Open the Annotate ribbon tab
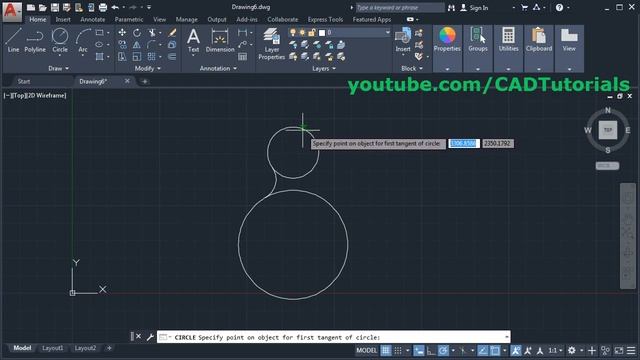The height and width of the screenshot is (360, 640). [93, 20]
